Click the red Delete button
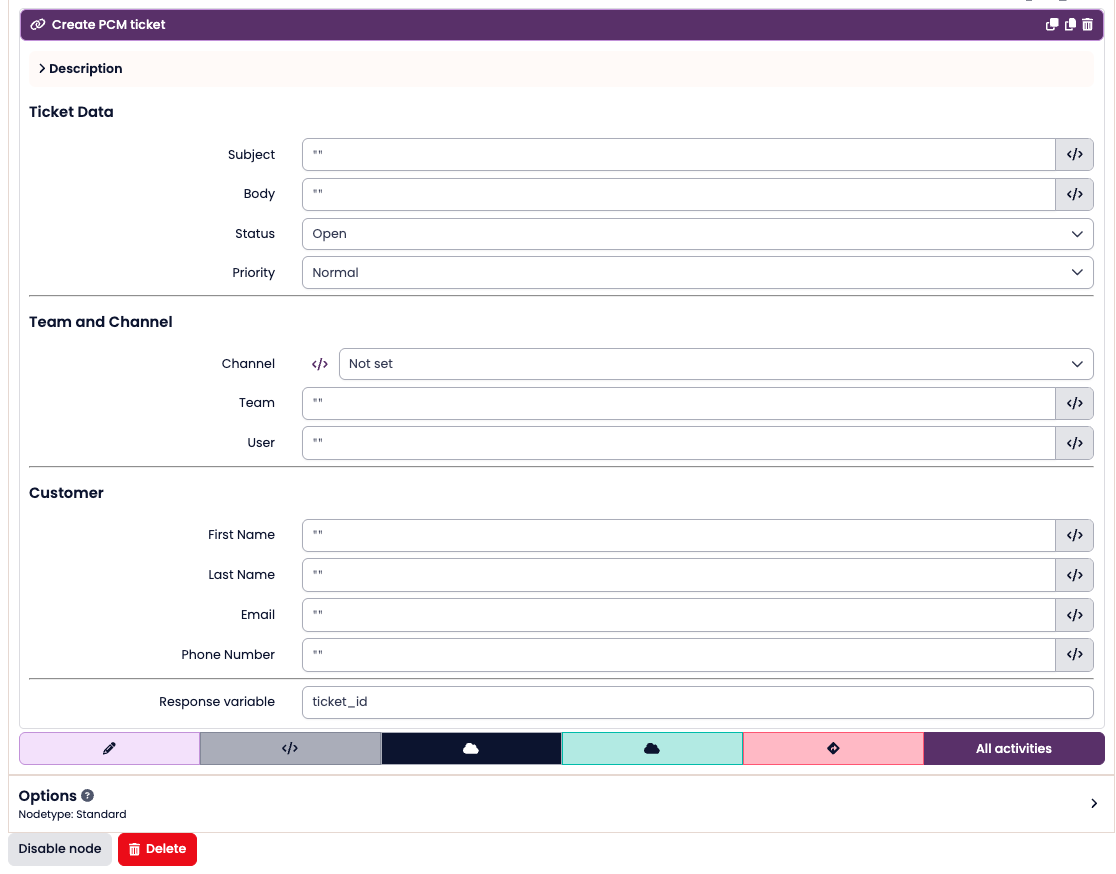The width and height of the screenshot is (1116, 874). click(x=157, y=849)
